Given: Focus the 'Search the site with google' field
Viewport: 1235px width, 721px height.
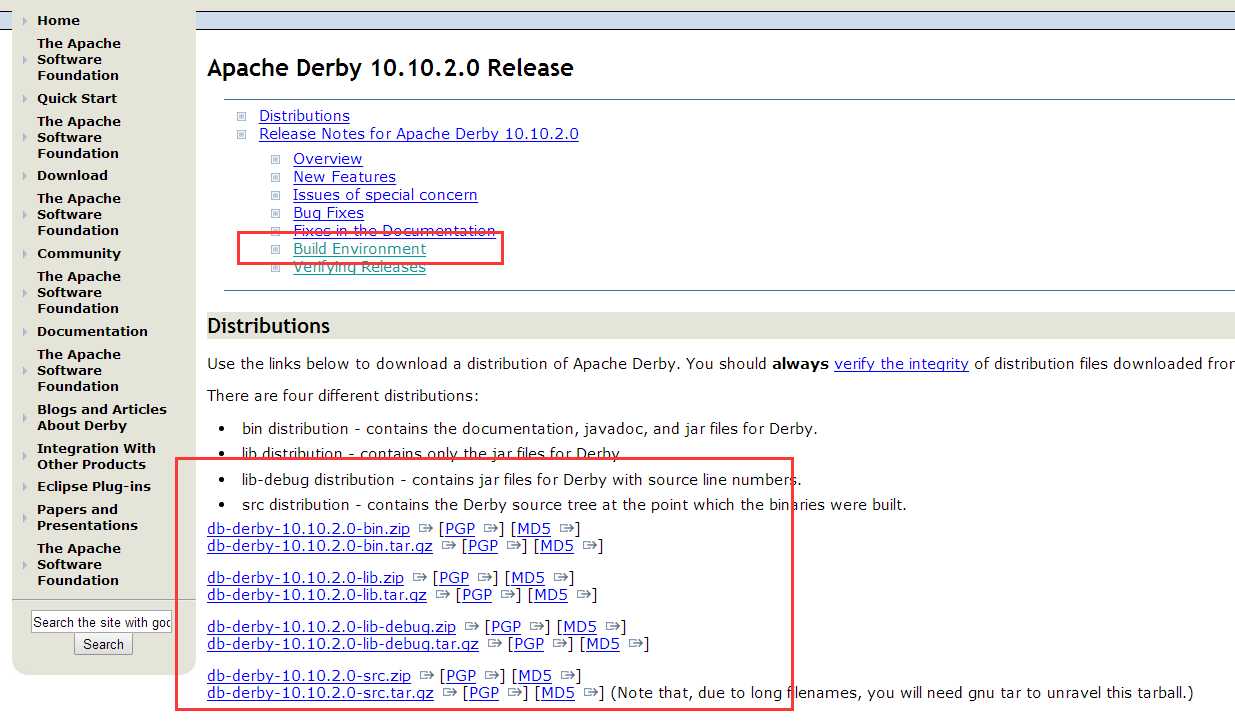Looking at the screenshot, I should click(x=101, y=622).
